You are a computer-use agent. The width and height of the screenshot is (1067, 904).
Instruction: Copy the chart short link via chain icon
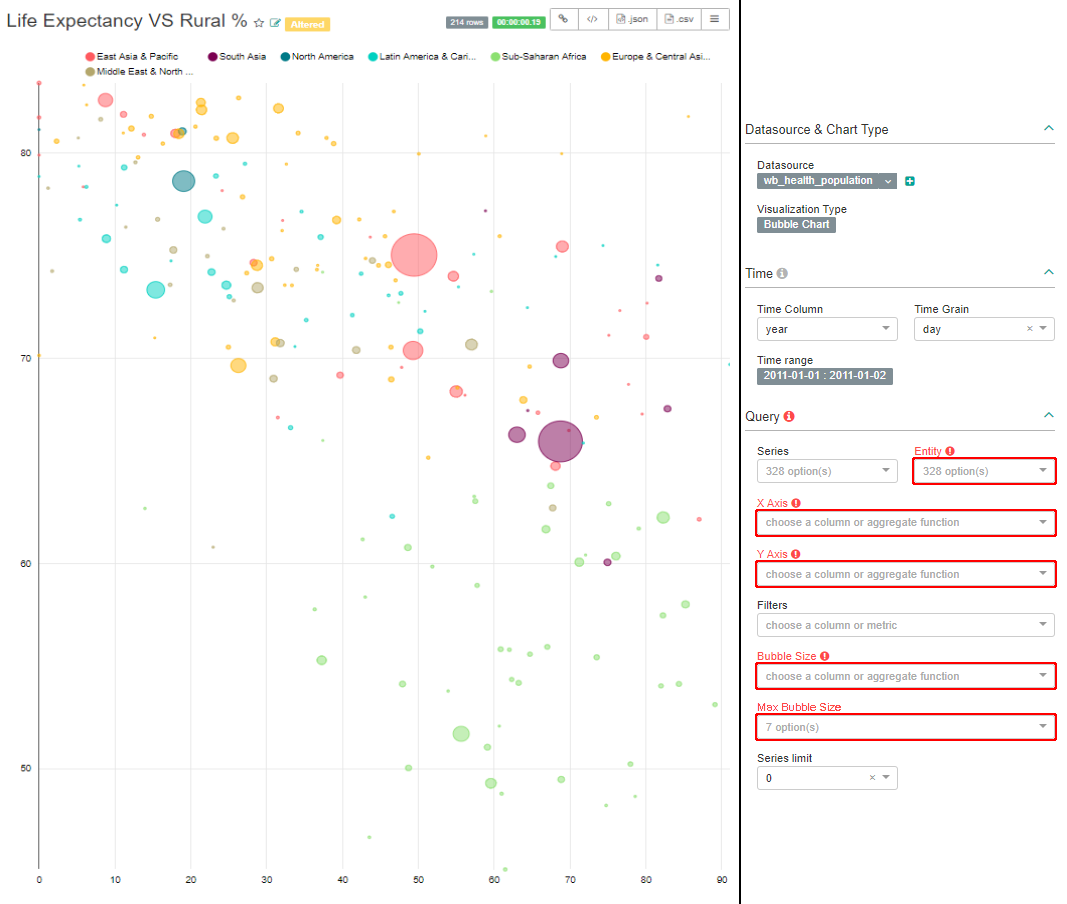tap(563, 19)
